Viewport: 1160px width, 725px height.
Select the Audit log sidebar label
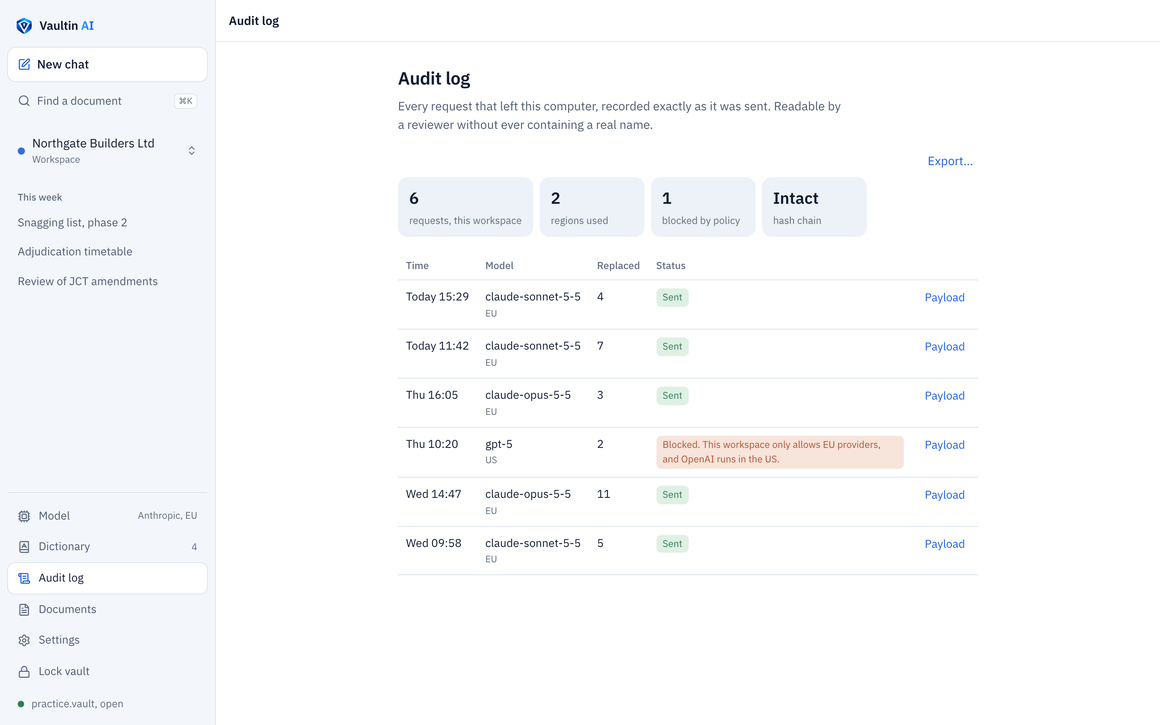[x=61, y=578]
